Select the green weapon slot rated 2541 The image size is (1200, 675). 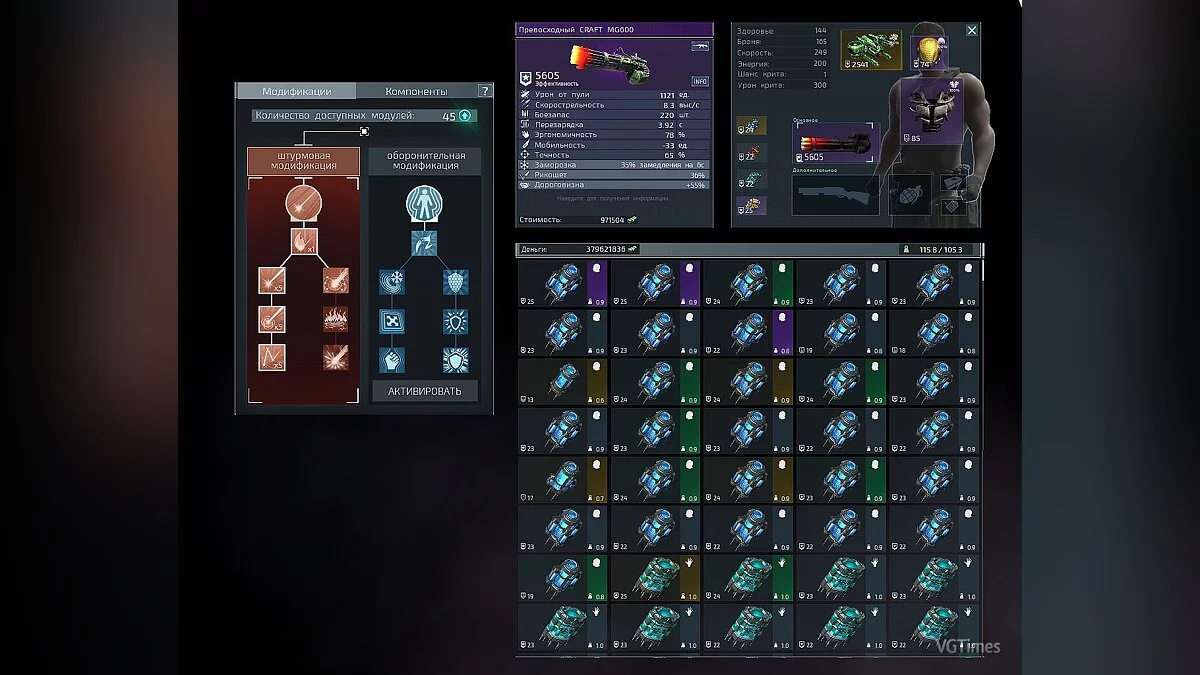click(x=871, y=50)
